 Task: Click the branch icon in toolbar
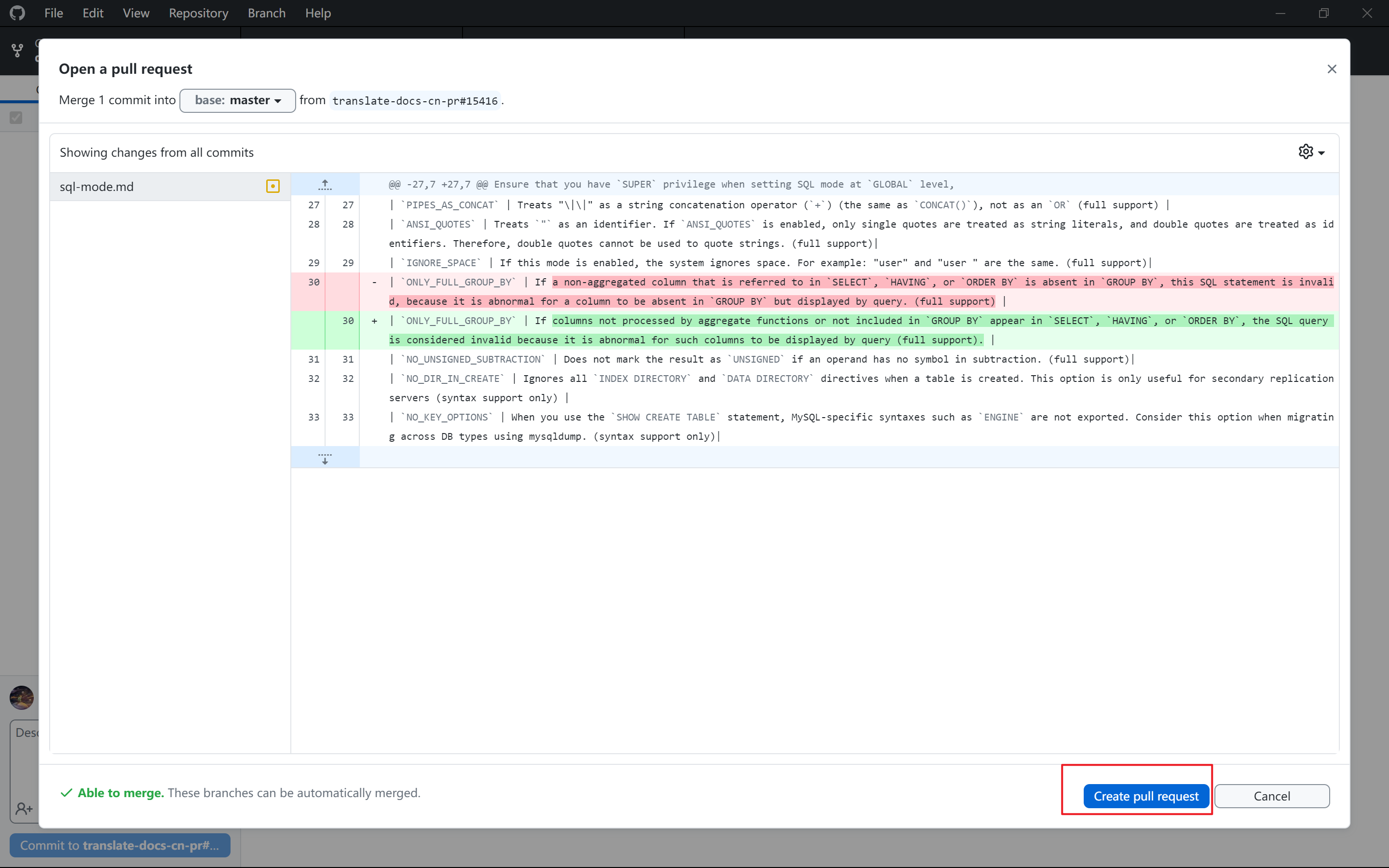tap(17, 51)
